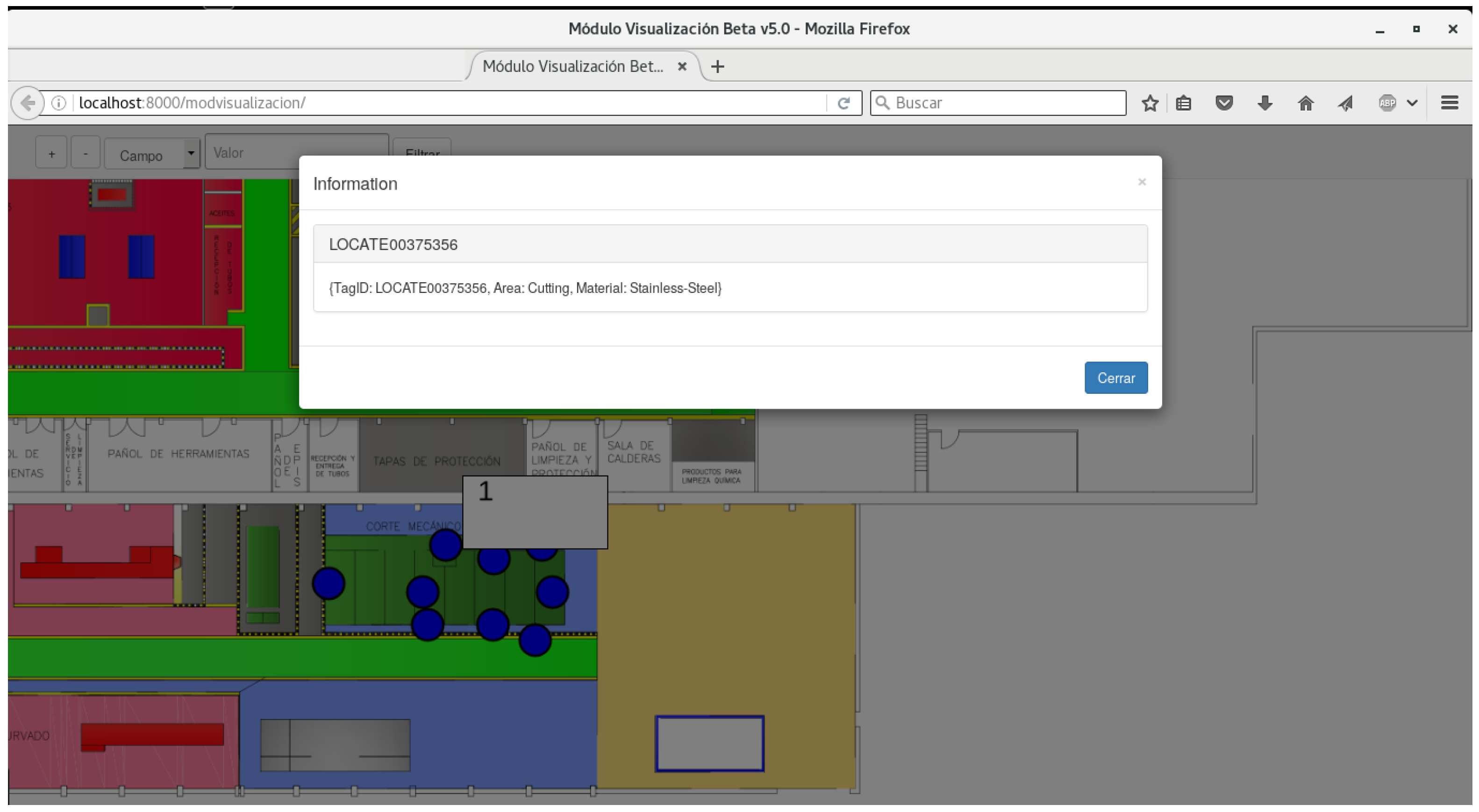Dismiss the Information dialog with X
Image resolution: width=1479 pixels, height=812 pixels.
(1142, 182)
